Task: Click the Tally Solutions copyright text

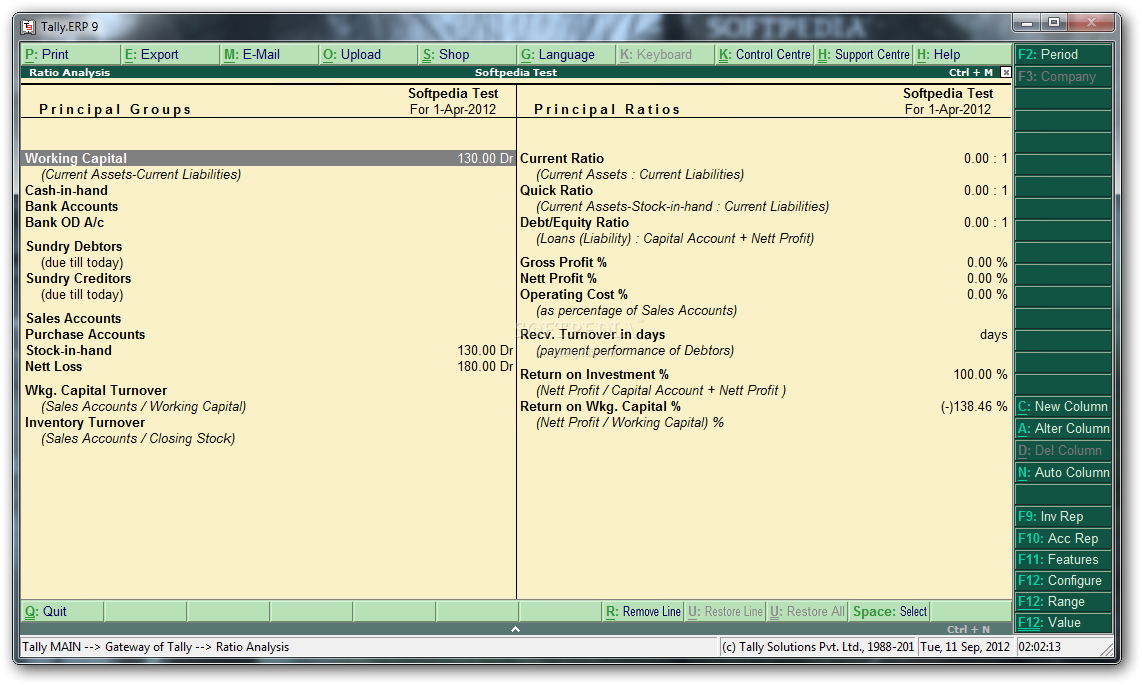Action: (x=817, y=647)
